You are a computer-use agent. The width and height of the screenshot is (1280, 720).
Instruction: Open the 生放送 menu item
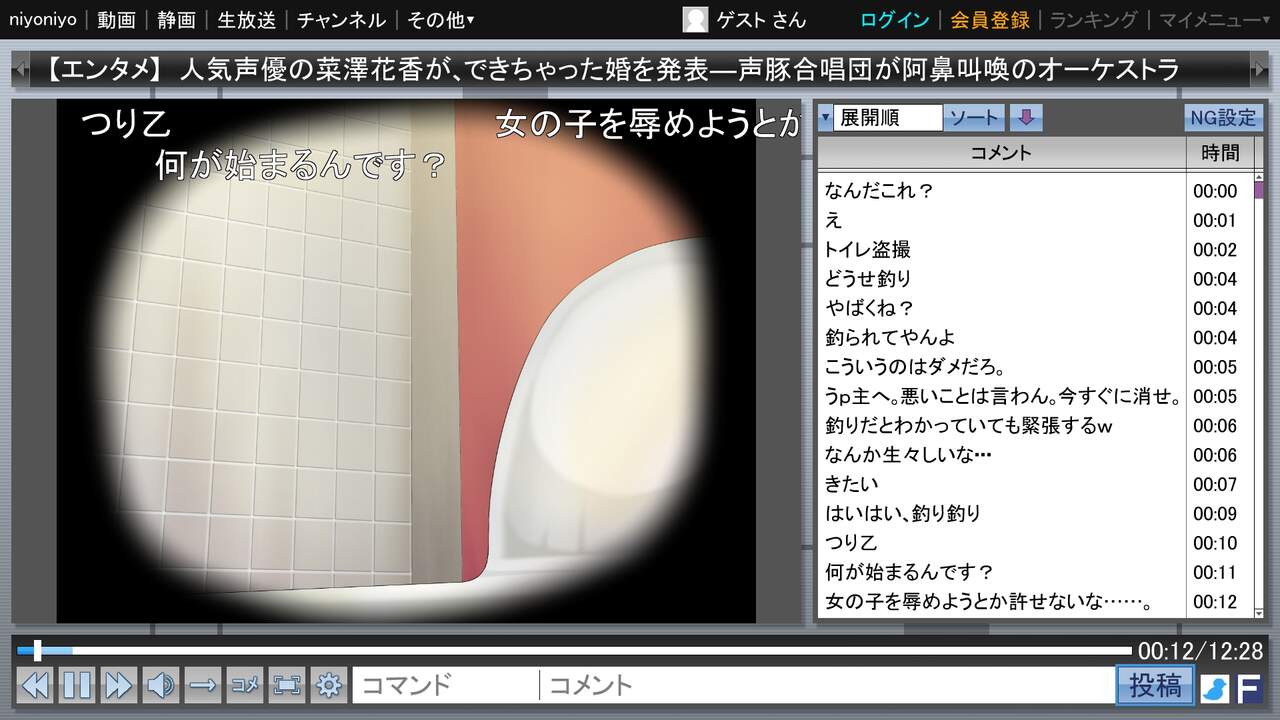[246, 20]
